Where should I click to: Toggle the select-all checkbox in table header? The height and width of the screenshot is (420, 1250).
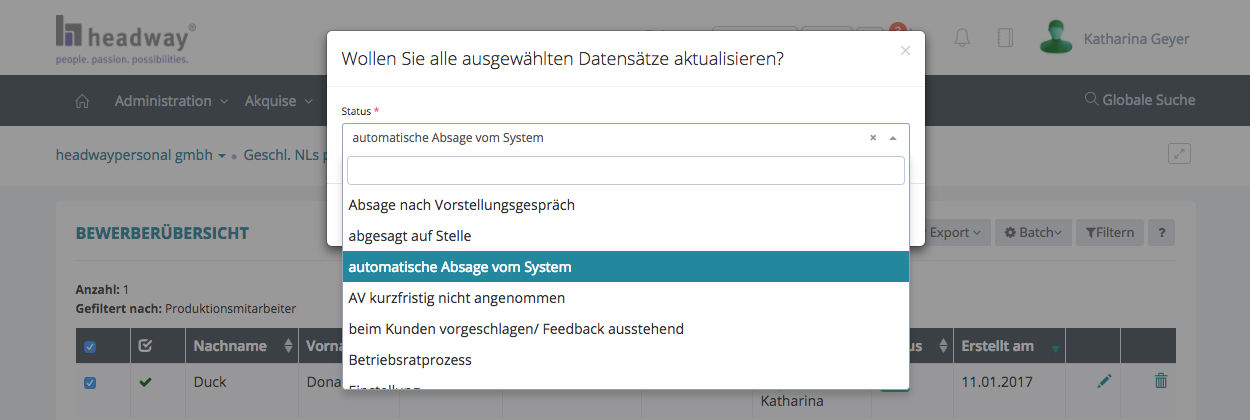click(90, 347)
